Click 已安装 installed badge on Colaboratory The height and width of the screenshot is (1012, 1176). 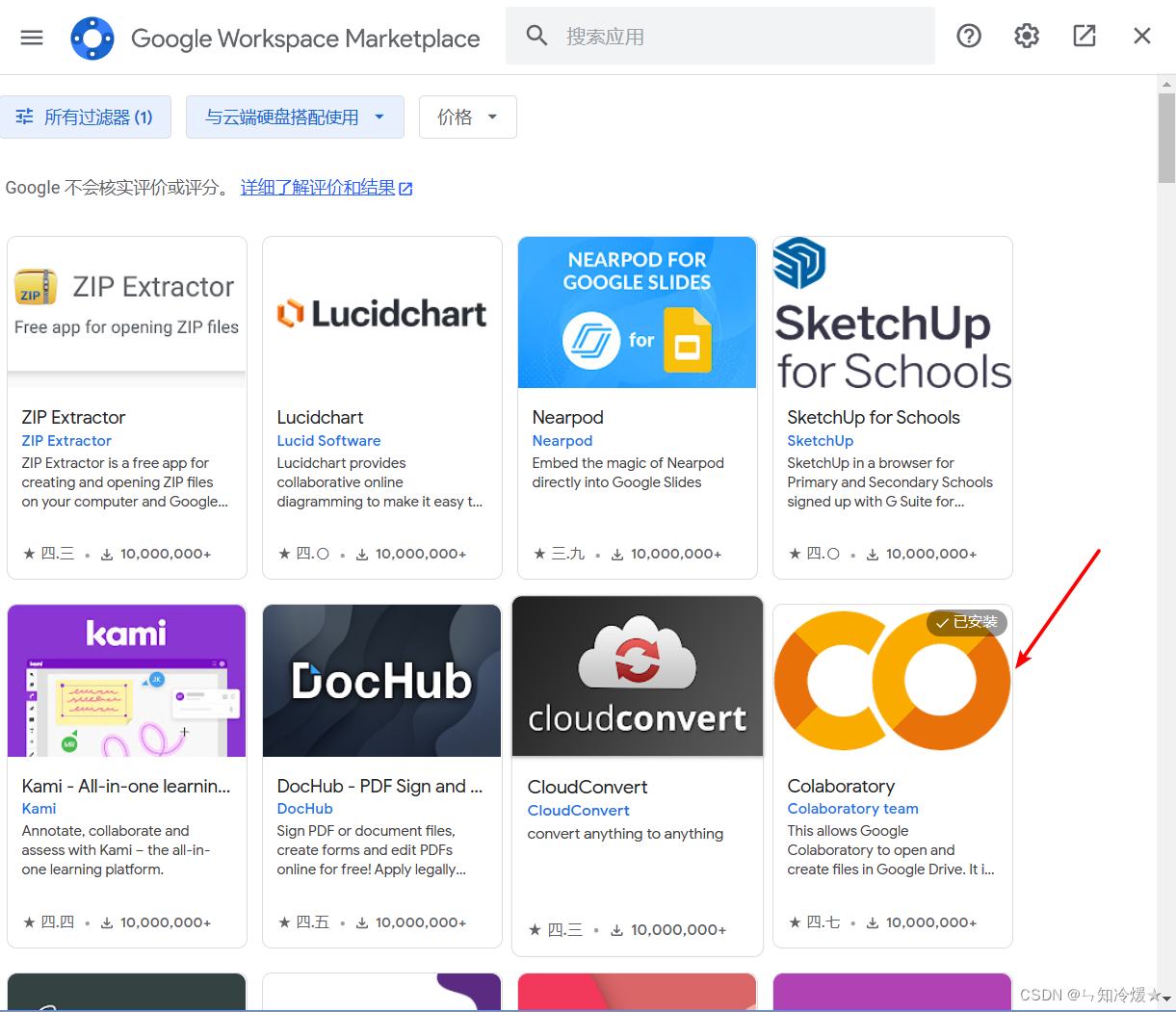pyautogui.click(x=967, y=622)
